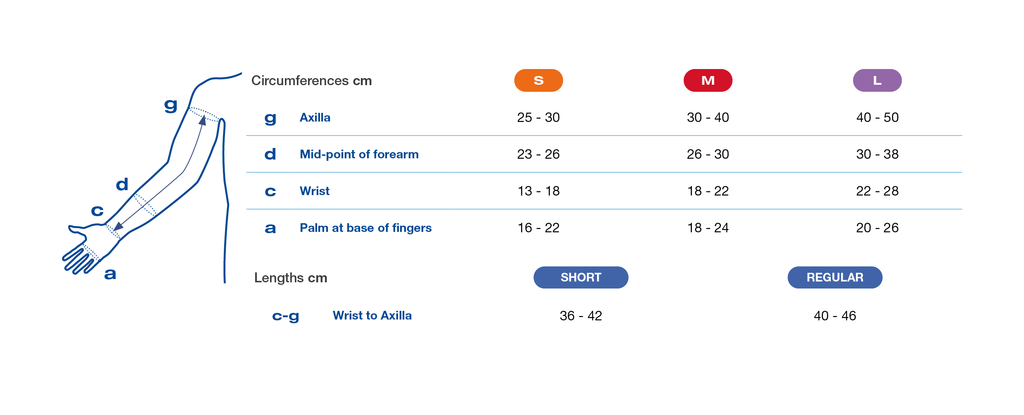The height and width of the screenshot is (415, 1024).
Task: Click the 'g' letter beside Axilla row
Action: click(x=270, y=118)
